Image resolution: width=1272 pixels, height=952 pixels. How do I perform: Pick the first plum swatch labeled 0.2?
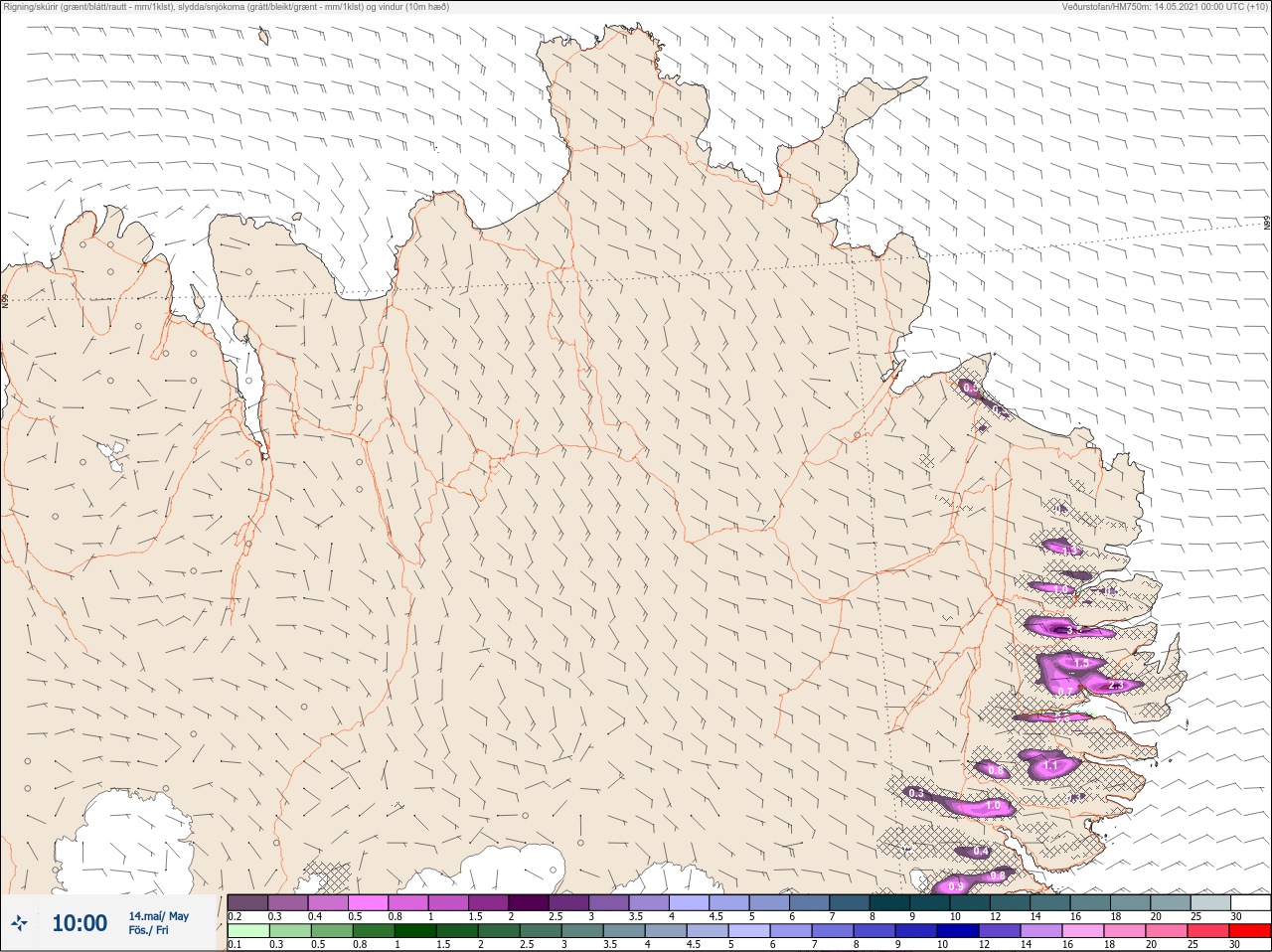pos(247,902)
